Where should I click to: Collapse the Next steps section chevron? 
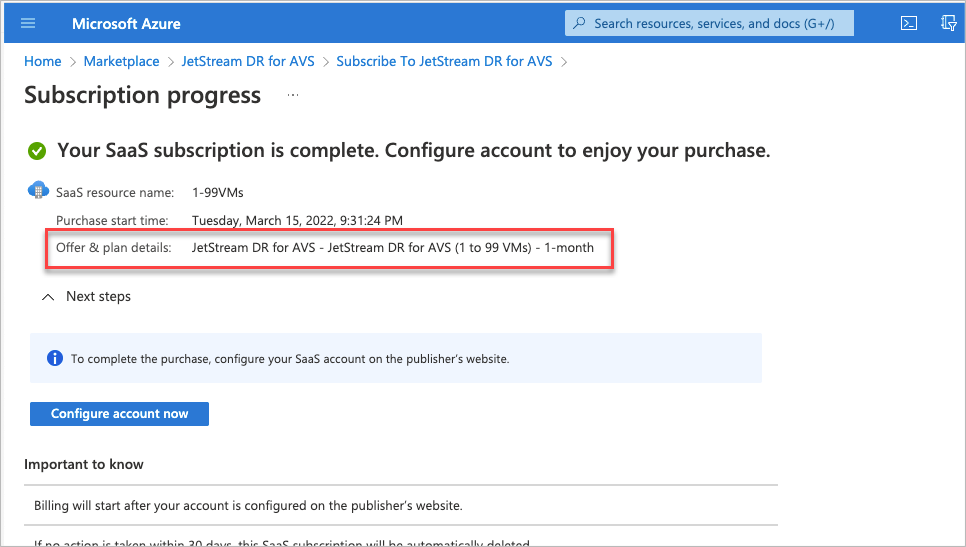(x=47, y=297)
